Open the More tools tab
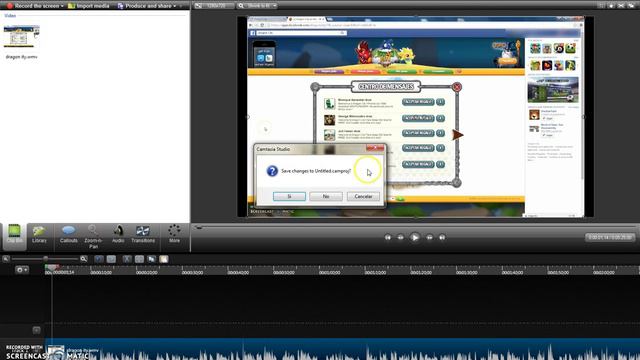This screenshot has height=360, width=640. point(174,234)
